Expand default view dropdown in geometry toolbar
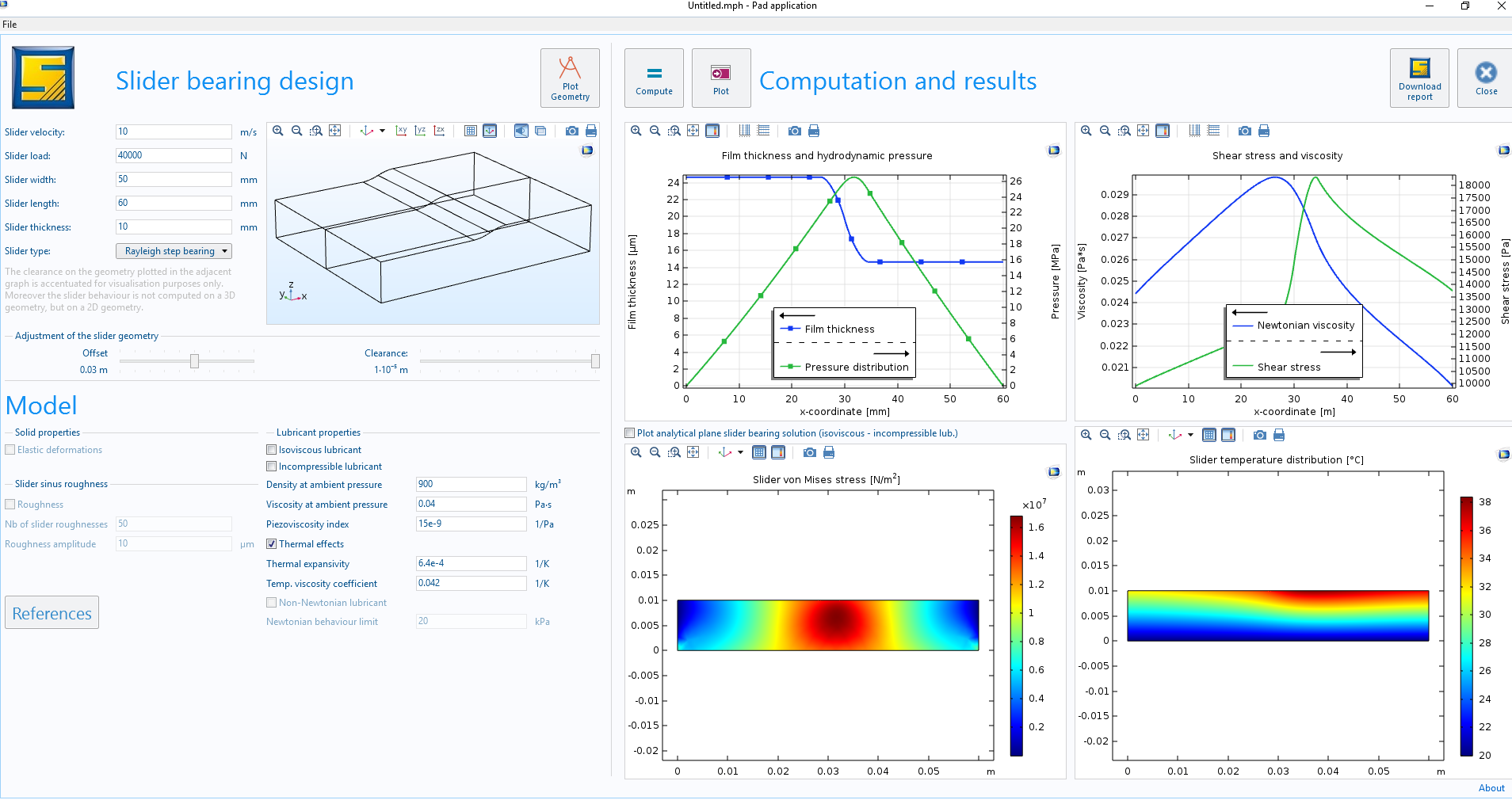This screenshot has height=800, width=1512. 382,131
